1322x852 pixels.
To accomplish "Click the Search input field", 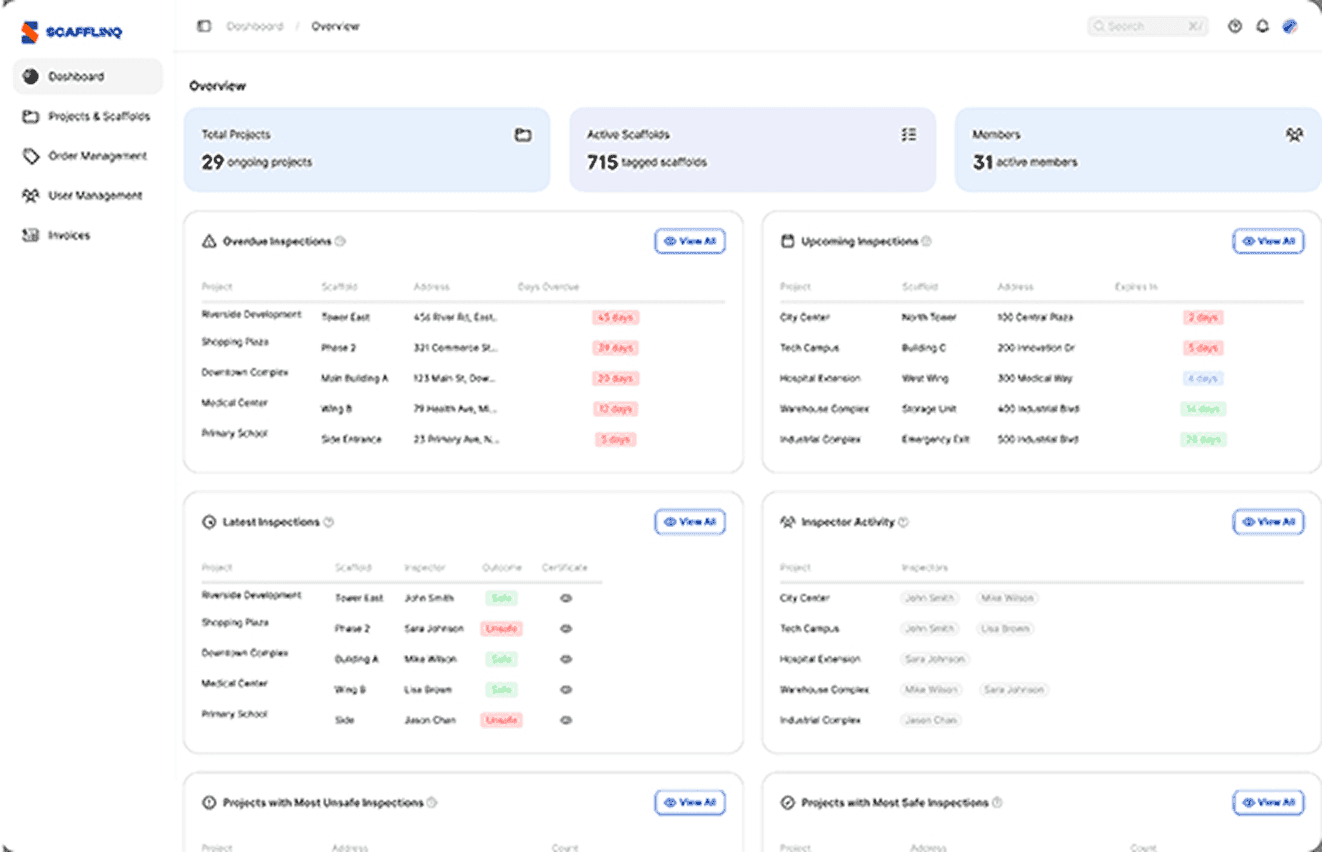I will pos(1148,27).
